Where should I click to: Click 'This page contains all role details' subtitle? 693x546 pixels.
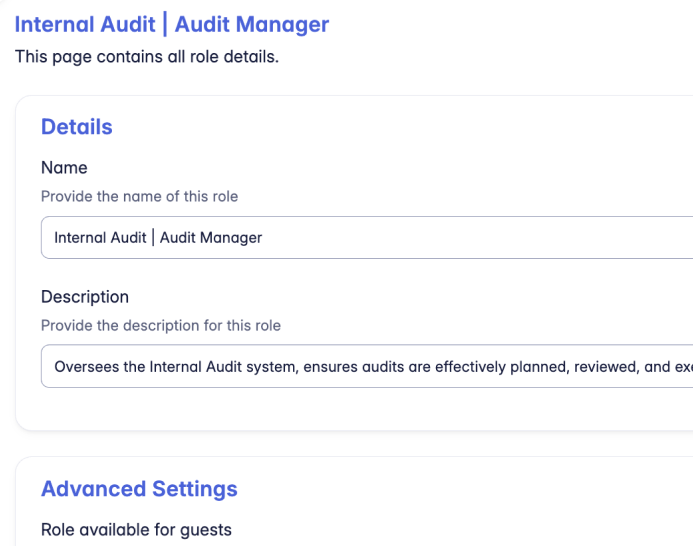tap(146, 57)
